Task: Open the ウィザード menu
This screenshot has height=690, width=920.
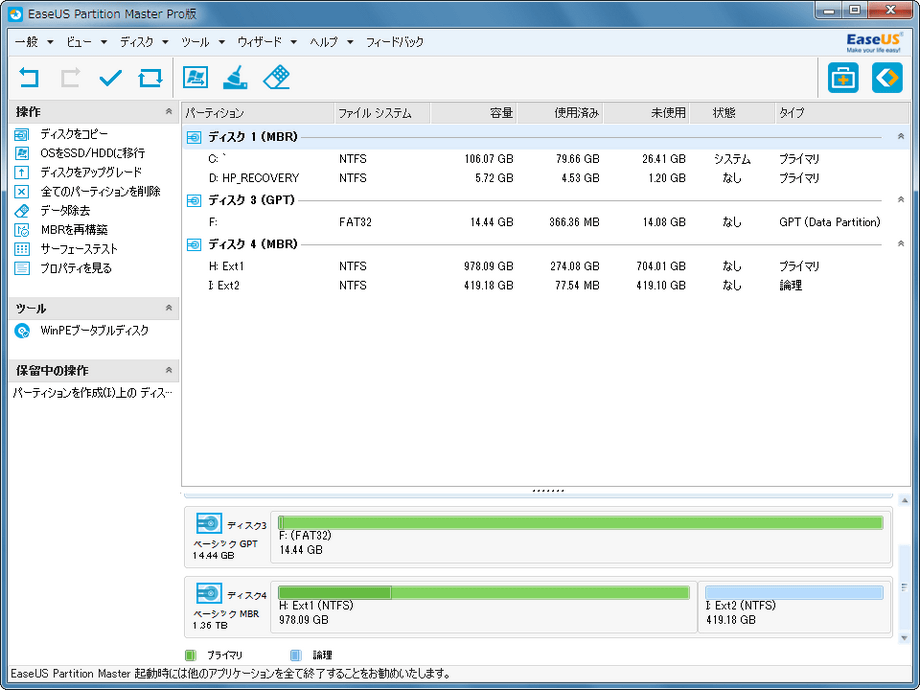Action: (x=267, y=42)
